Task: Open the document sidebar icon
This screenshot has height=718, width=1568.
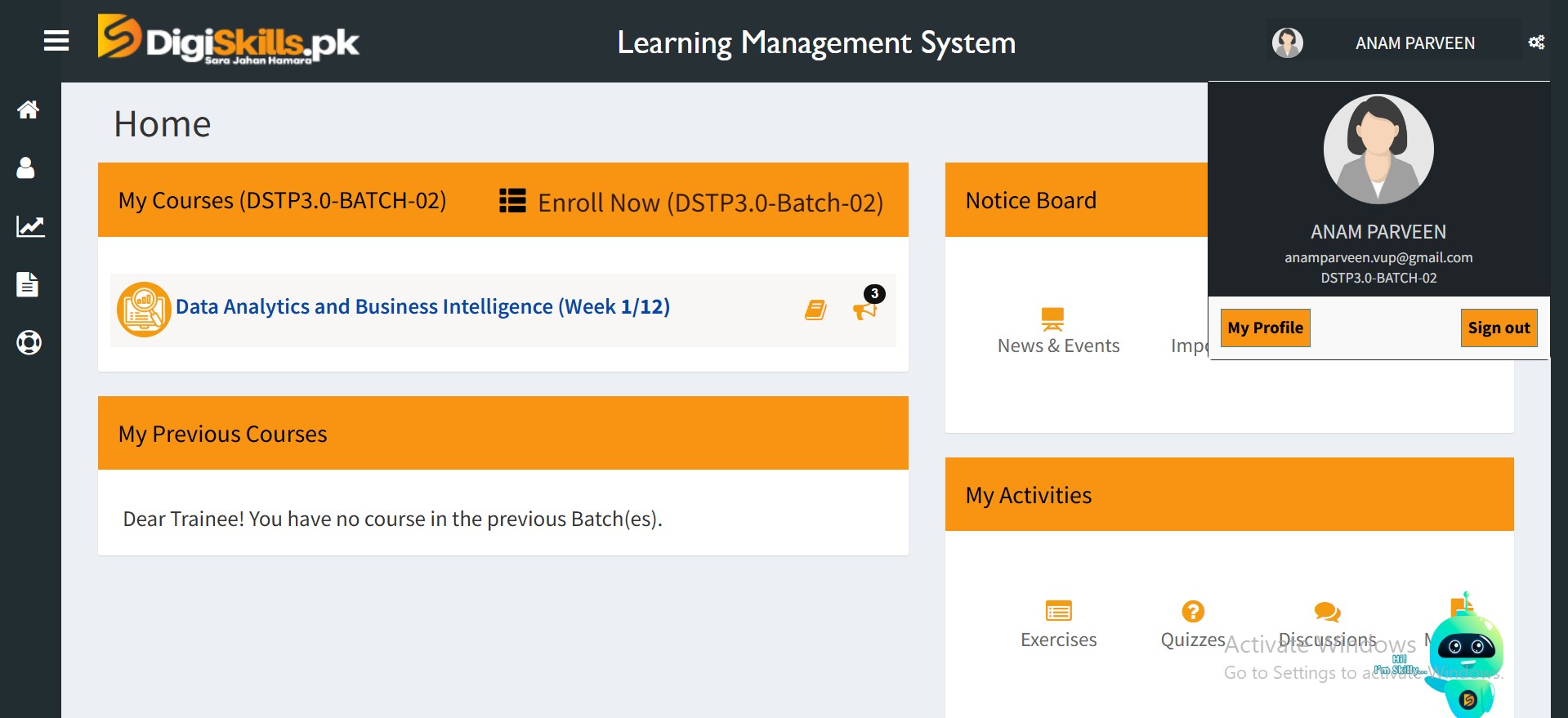Action: 28,284
